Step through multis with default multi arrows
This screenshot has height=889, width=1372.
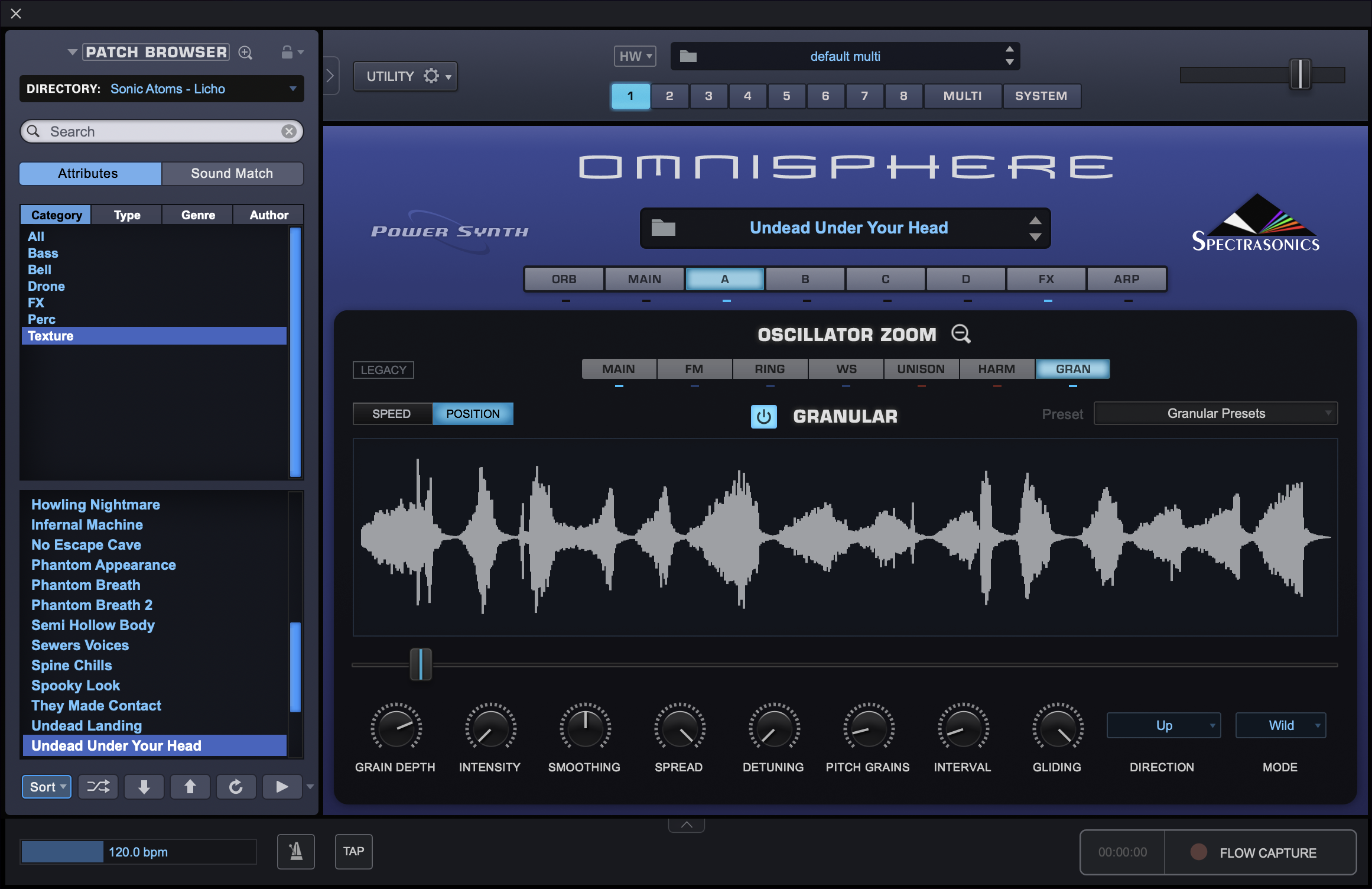(x=1009, y=56)
